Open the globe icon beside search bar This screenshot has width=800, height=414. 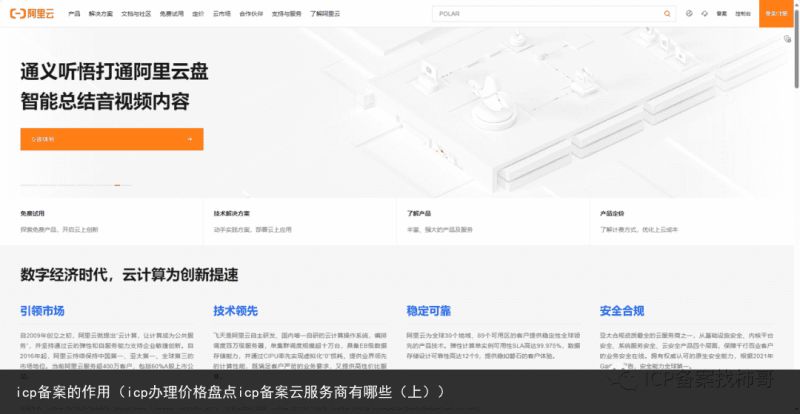coord(689,14)
